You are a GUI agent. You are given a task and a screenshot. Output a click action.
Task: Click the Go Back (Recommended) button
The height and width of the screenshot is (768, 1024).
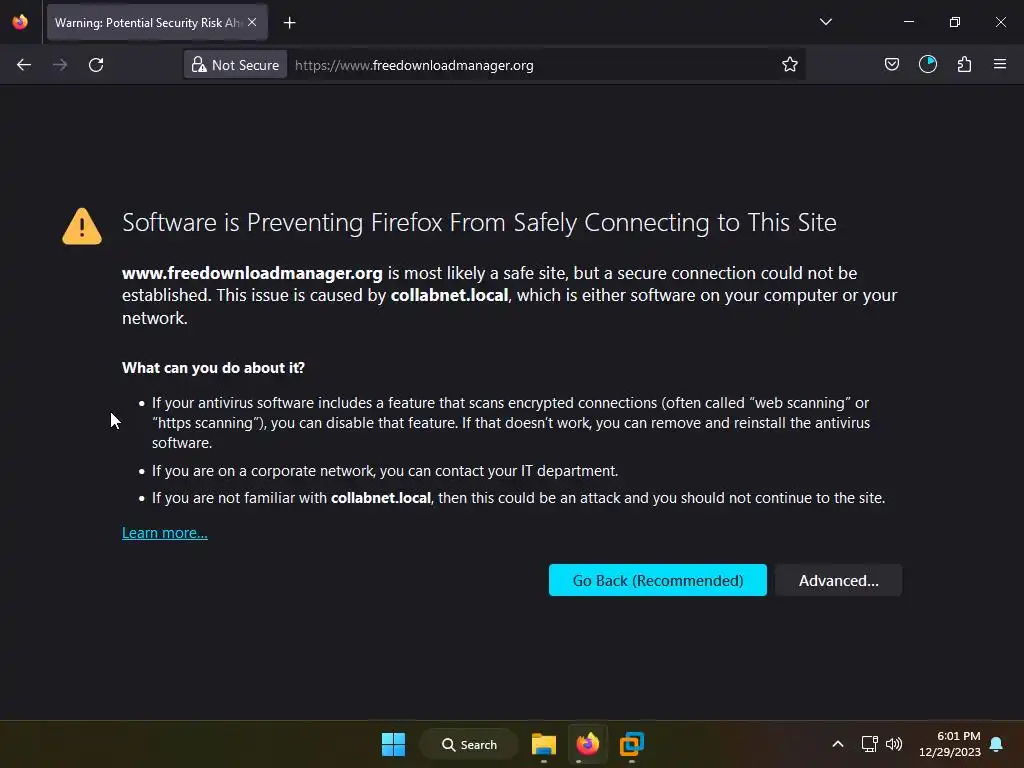coord(658,580)
